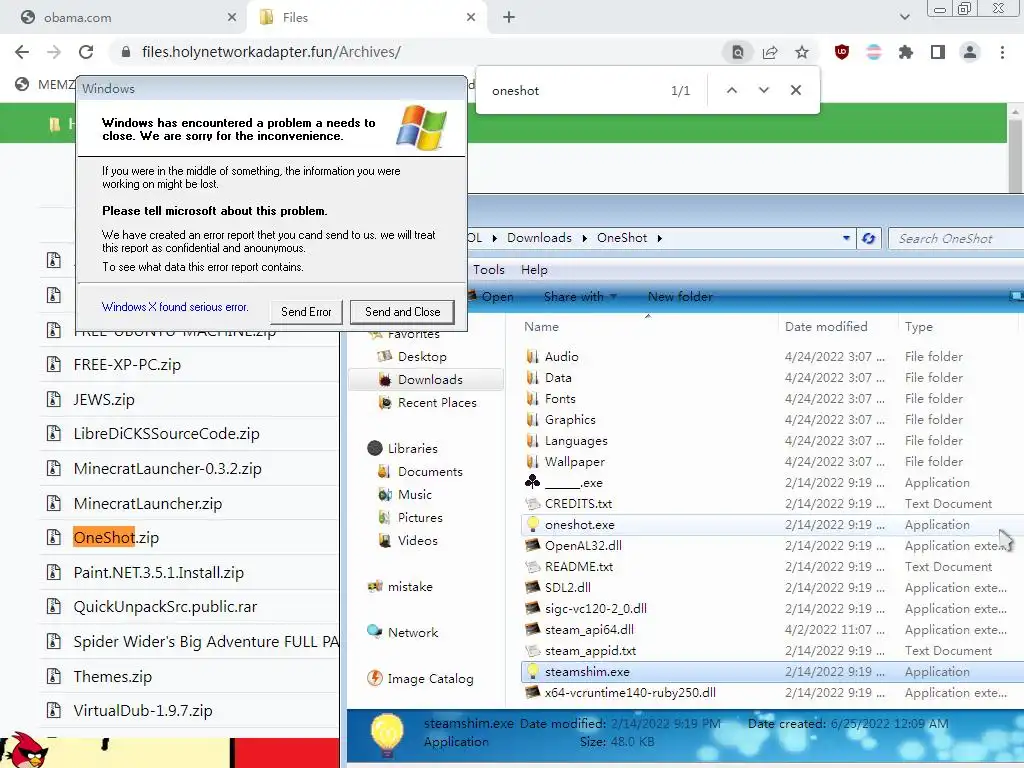Select Downloads in navigation pane

point(426,379)
